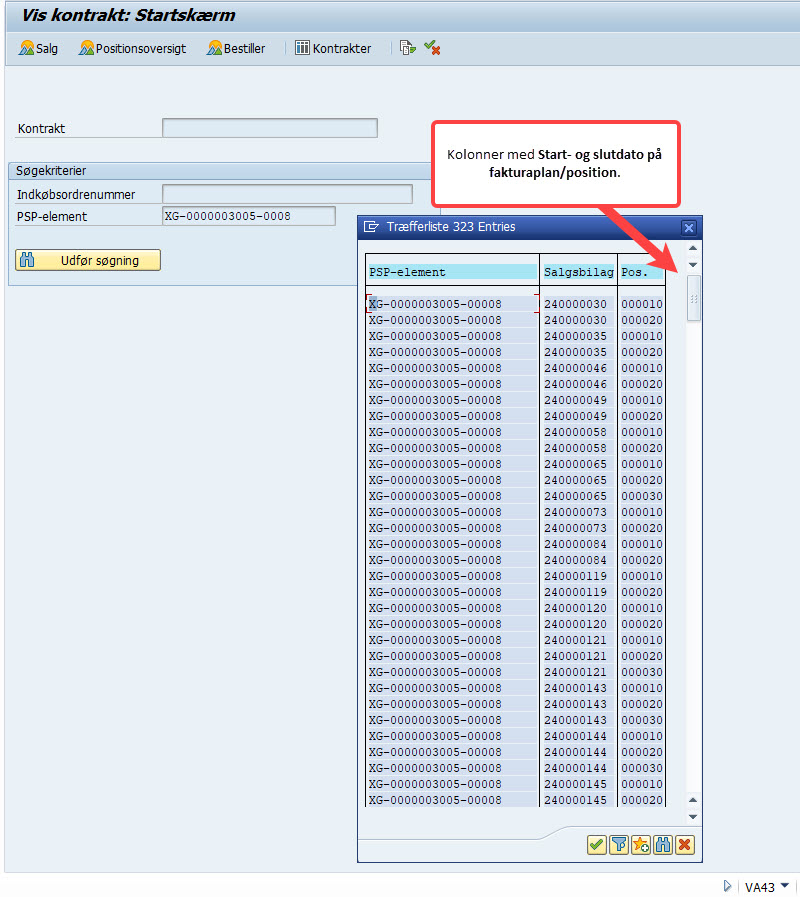Confirm selection with green checkmark icon
Viewport: 800px width, 897px height.
point(596,845)
